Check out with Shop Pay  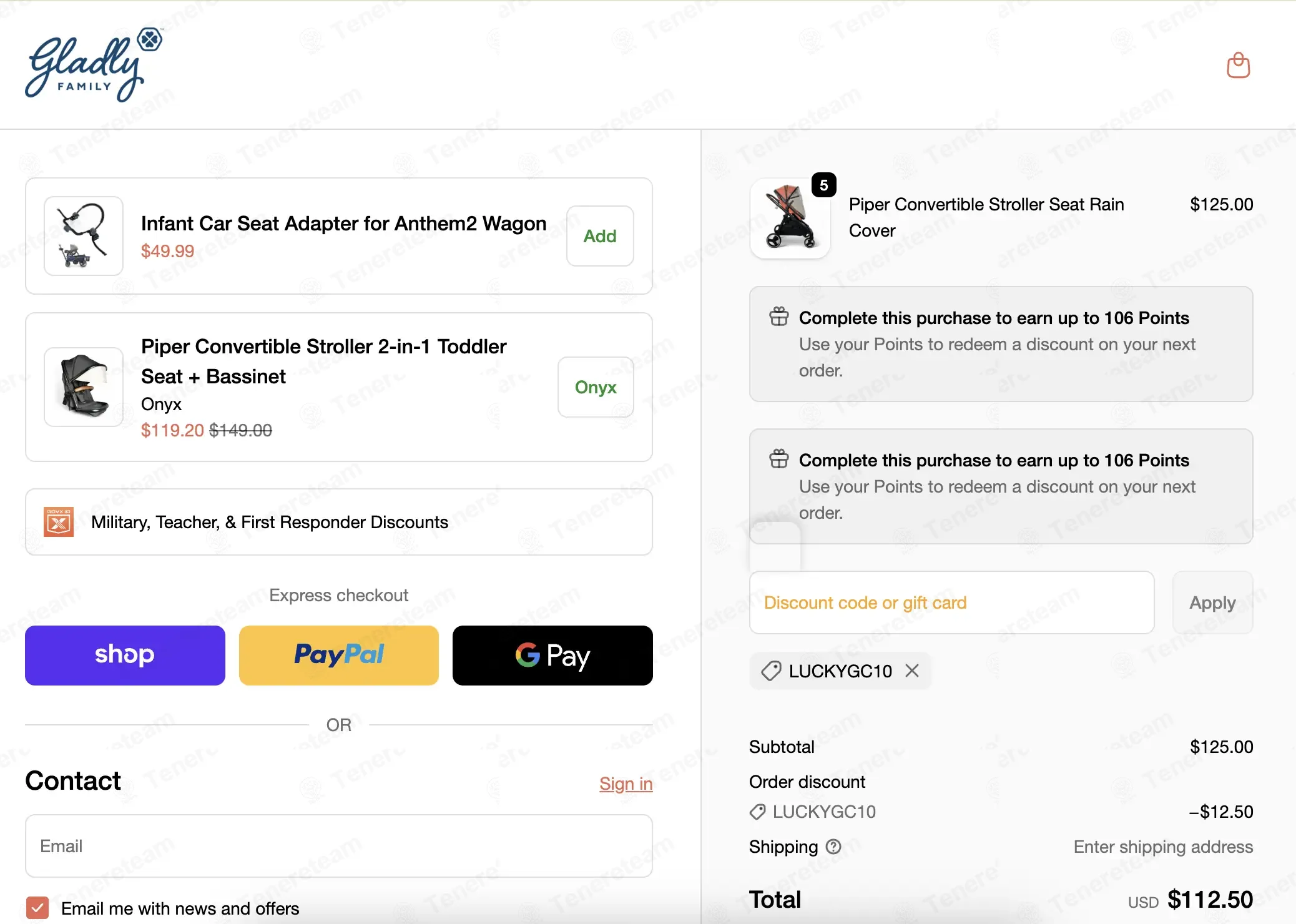point(125,655)
